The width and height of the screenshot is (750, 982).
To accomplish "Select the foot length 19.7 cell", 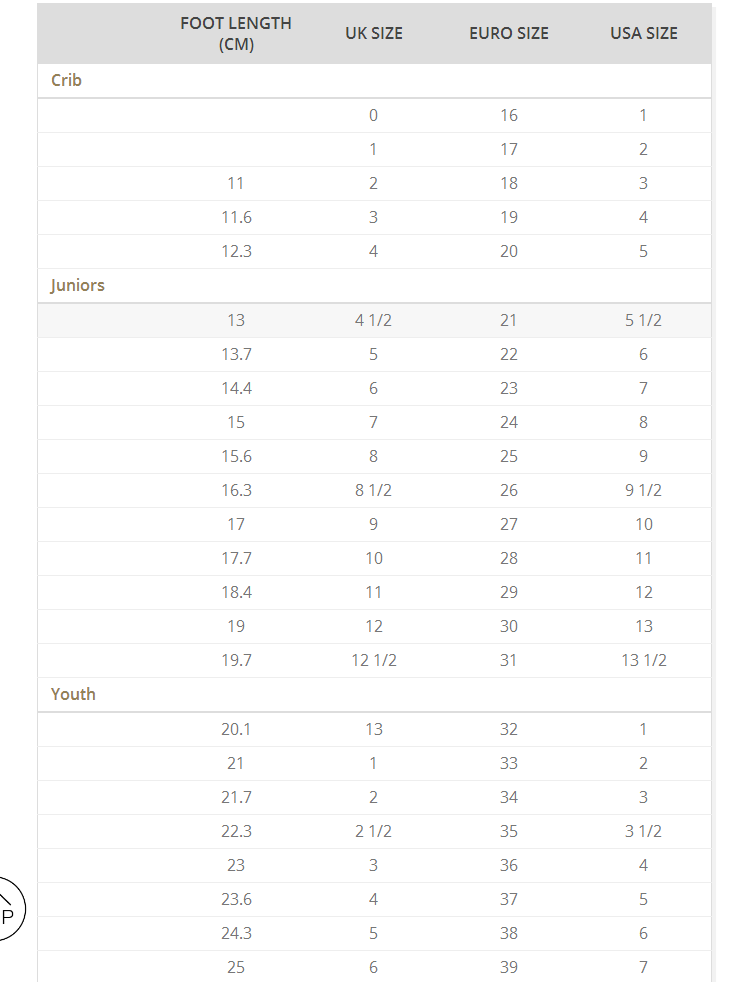I will click(x=236, y=660).
